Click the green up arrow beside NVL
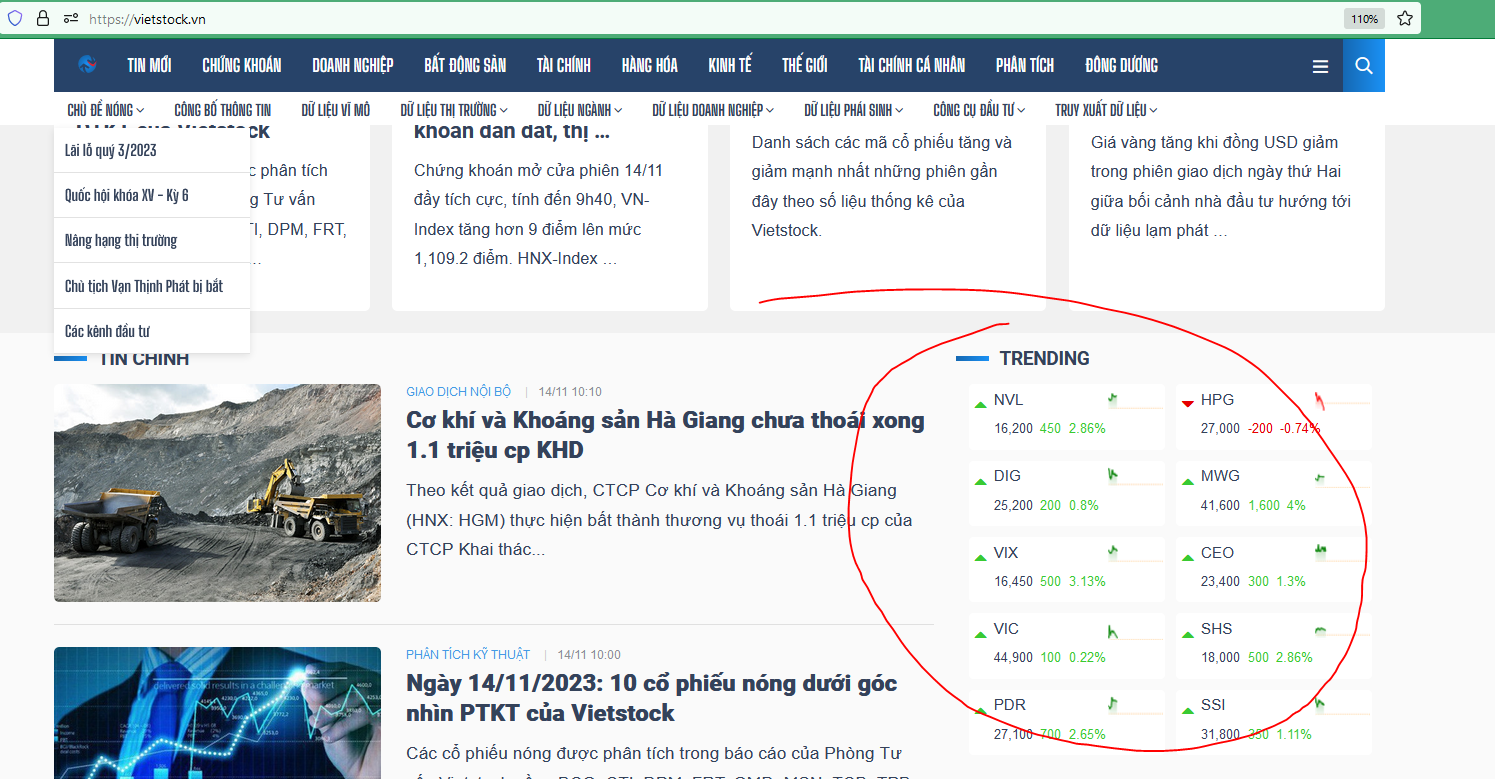The image size is (1495, 779). click(980, 403)
